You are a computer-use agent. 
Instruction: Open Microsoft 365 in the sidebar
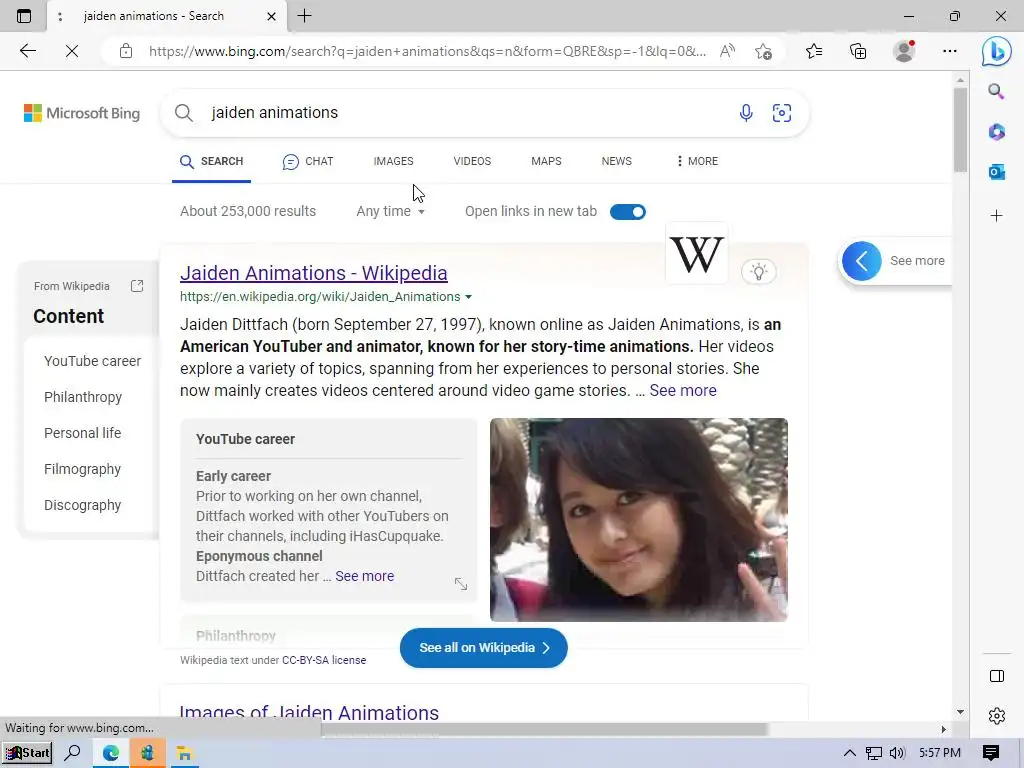coord(996,132)
